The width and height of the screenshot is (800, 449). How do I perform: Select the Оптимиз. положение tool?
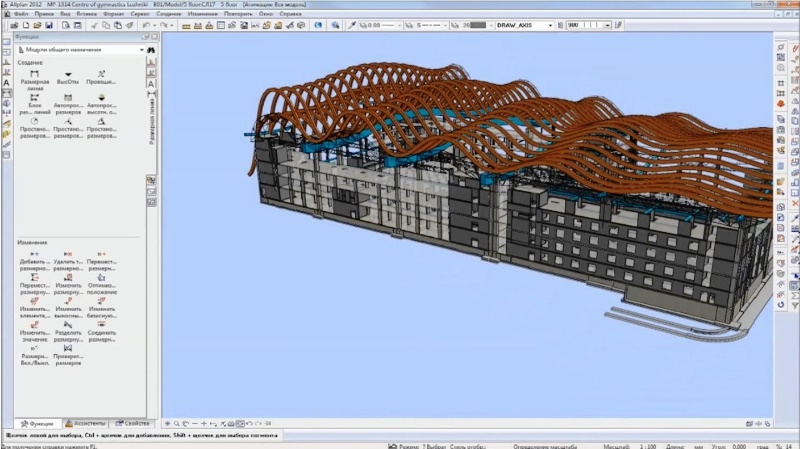coord(102,285)
